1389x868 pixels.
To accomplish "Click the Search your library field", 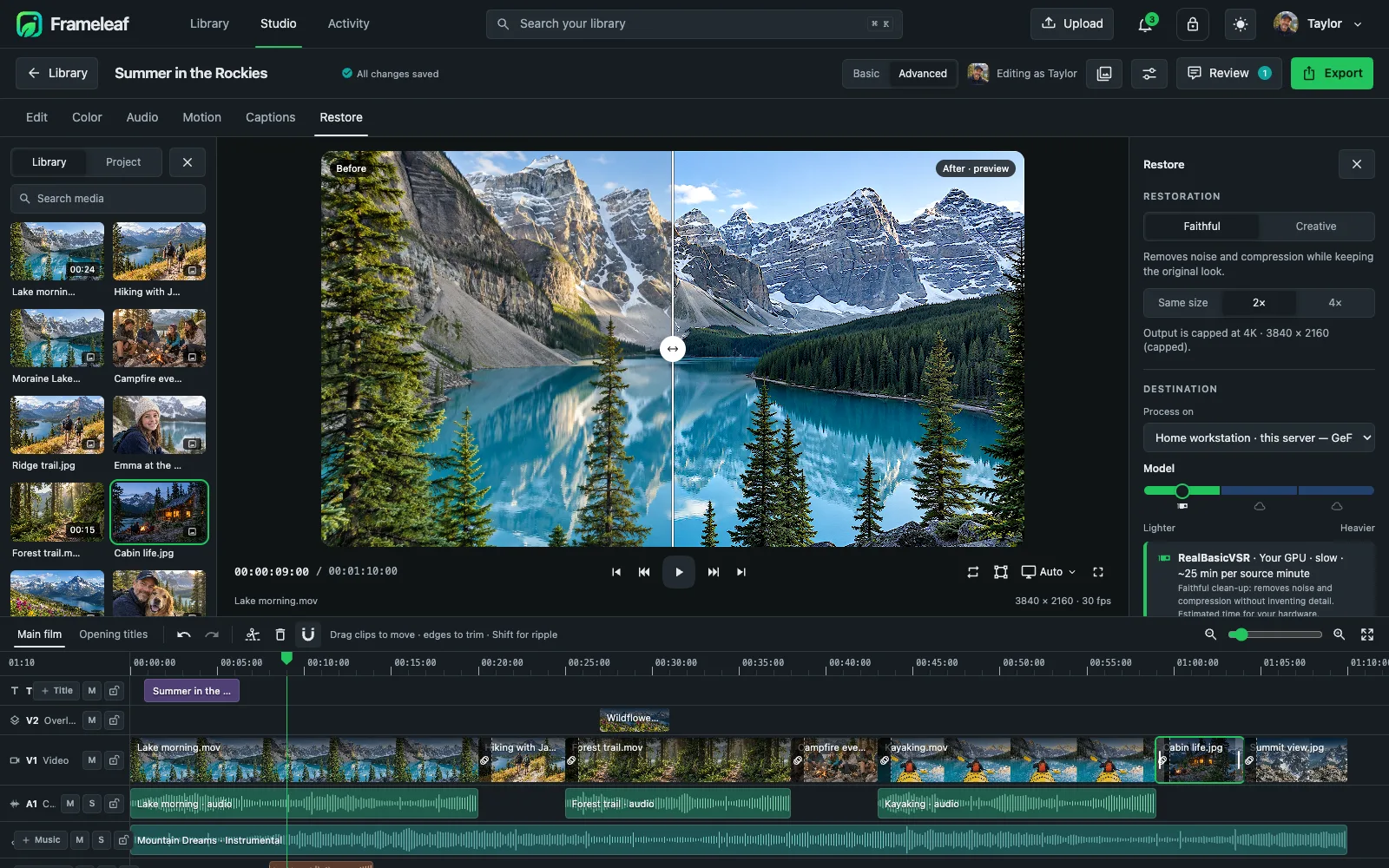I will 694,24.
